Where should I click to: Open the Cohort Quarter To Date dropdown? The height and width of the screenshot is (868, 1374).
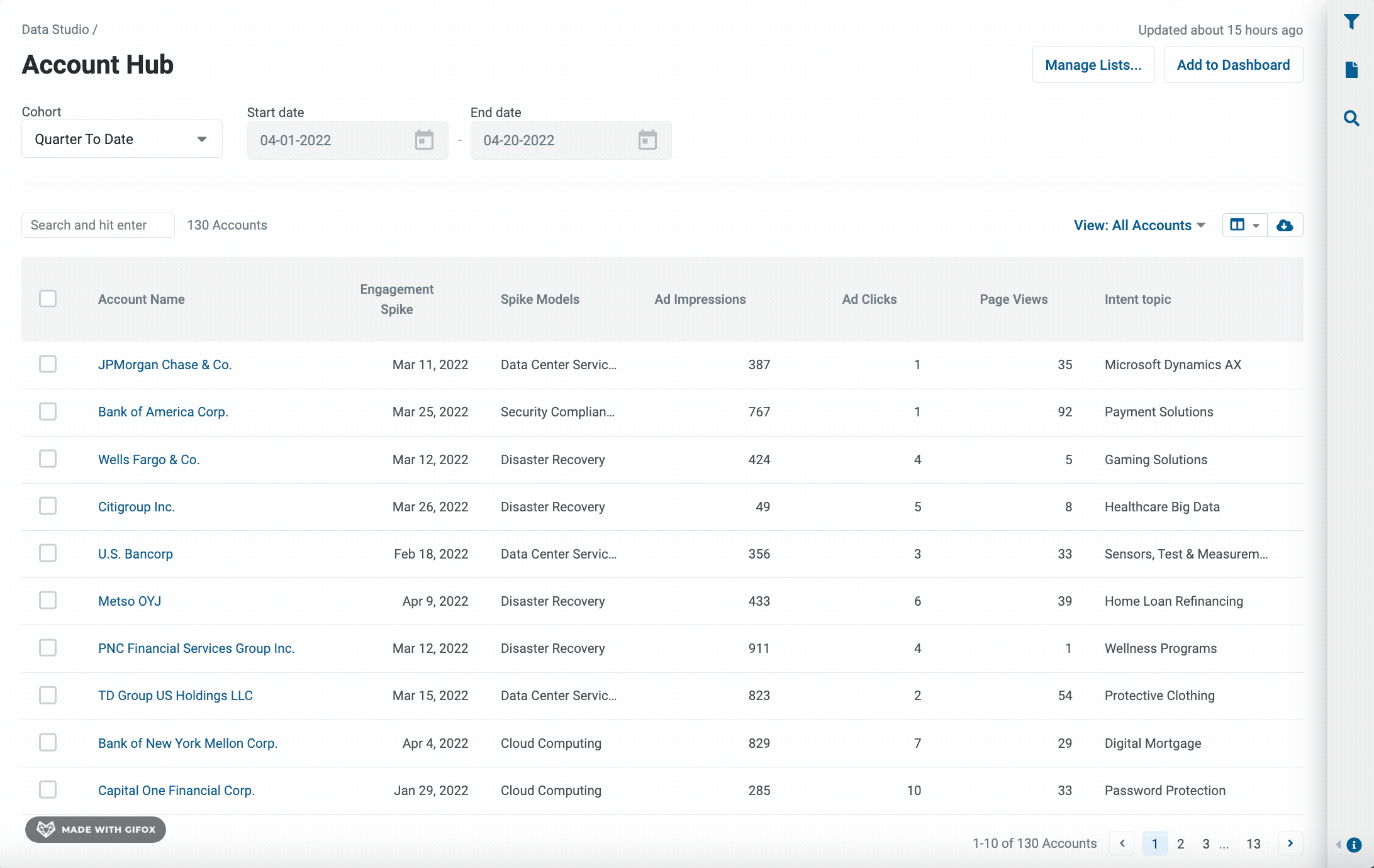pos(122,139)
